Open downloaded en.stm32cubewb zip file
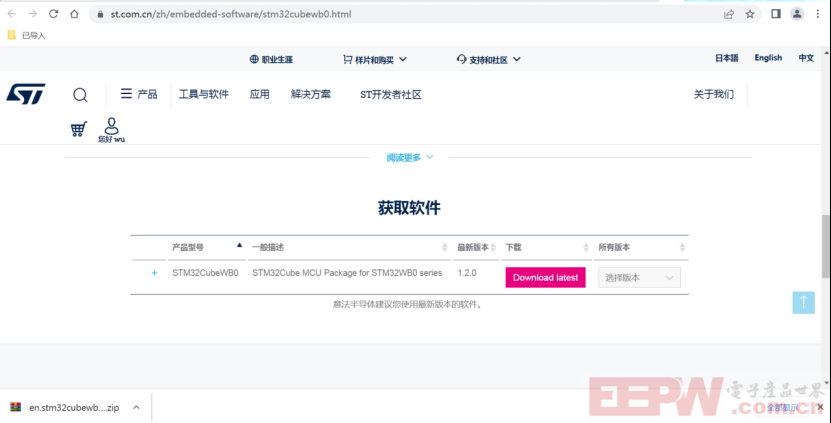 pyautogui.click(x=65, y=408)
